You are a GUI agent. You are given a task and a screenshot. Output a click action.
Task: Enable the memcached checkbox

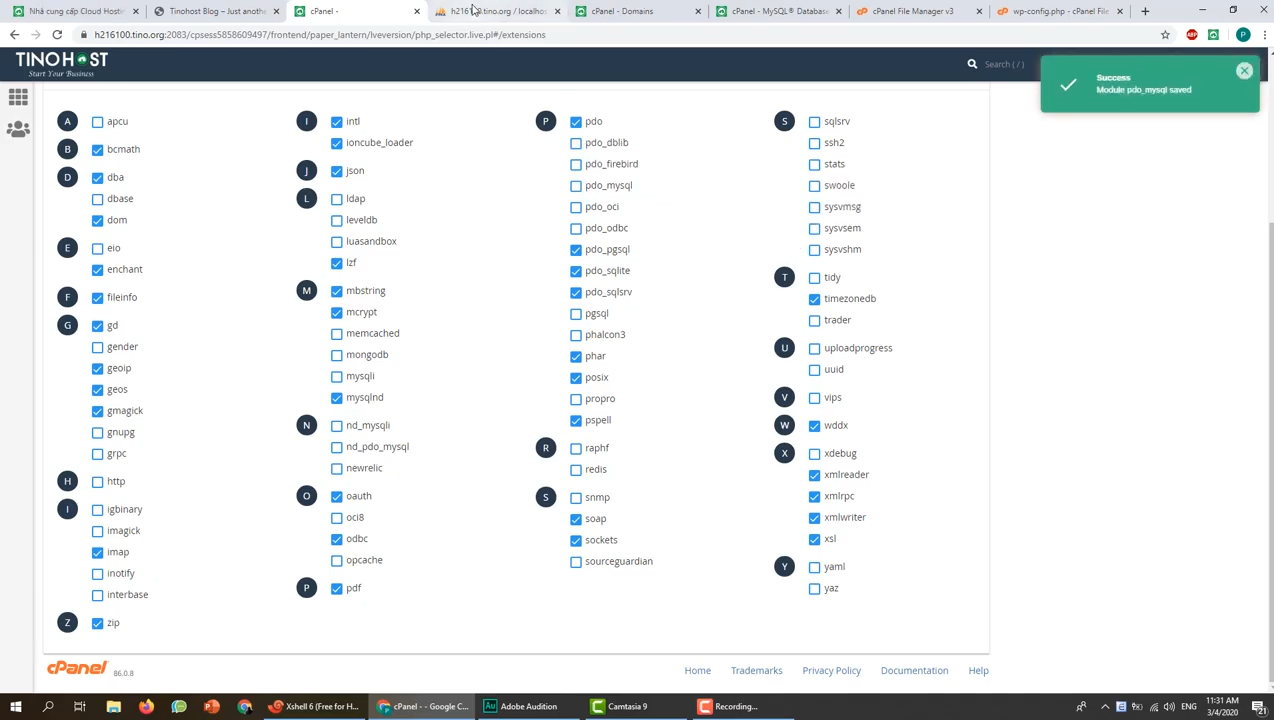(x=337, y=334)
